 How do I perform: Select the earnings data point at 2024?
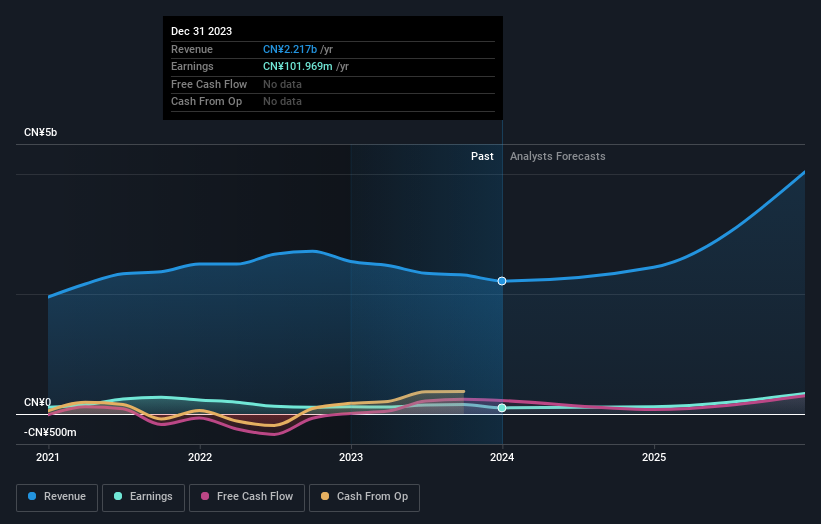502,408
